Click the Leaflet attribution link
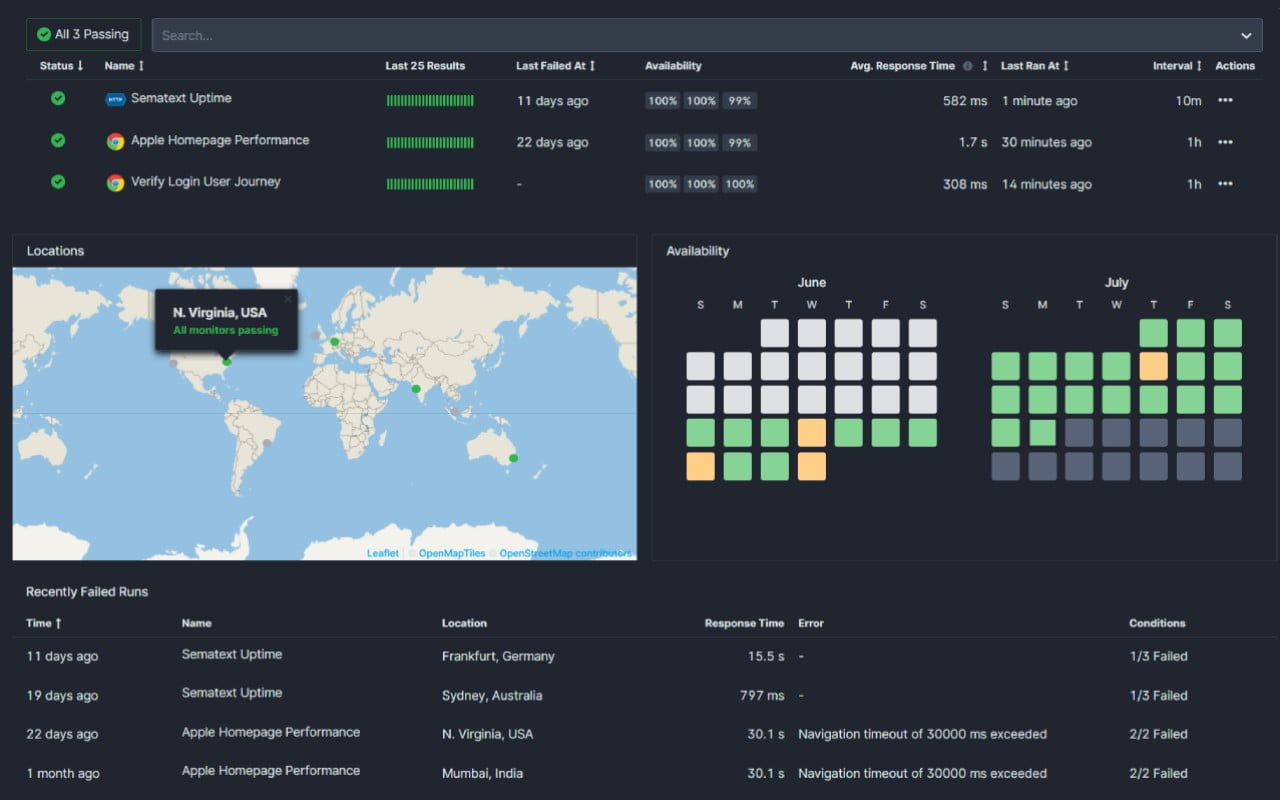 click(382, 553)
